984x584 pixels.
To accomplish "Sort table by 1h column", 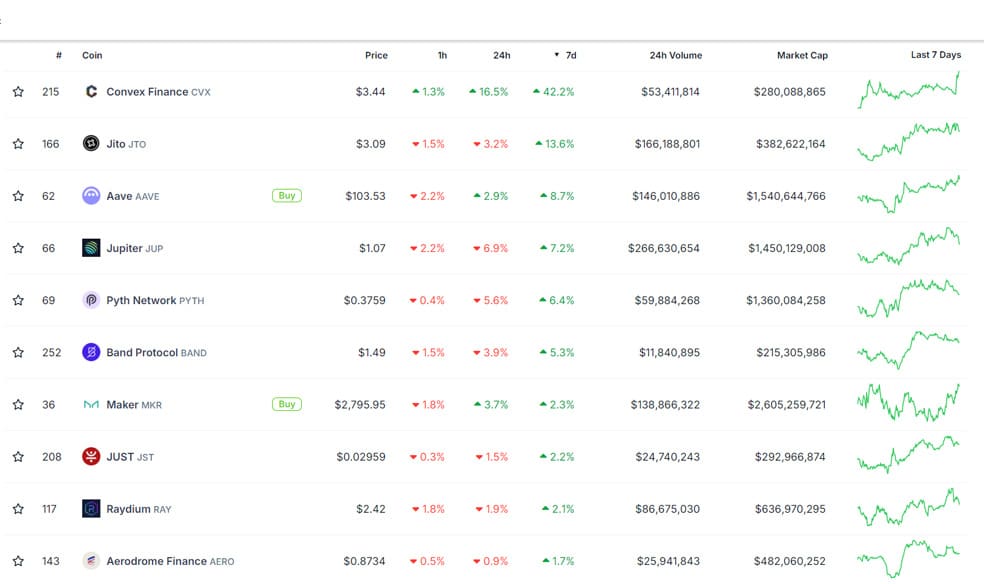I will pos(442,55).
